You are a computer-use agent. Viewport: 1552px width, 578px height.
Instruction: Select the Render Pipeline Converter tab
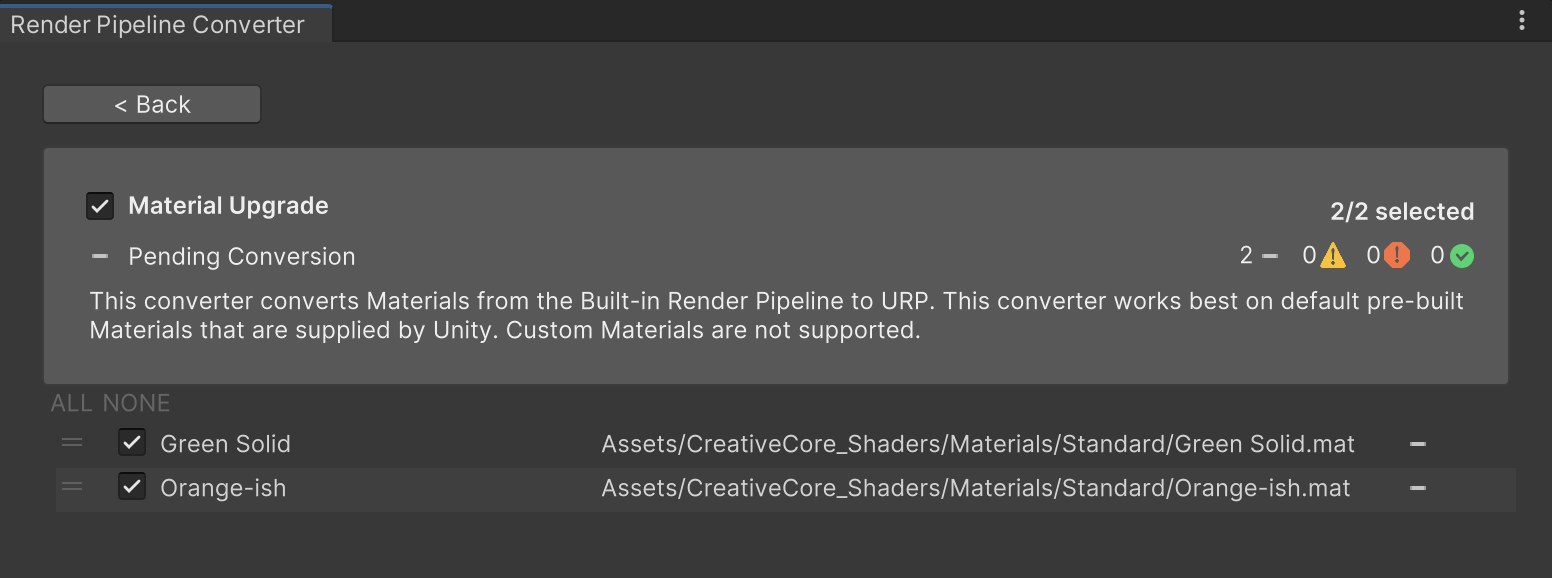(158, 25)
